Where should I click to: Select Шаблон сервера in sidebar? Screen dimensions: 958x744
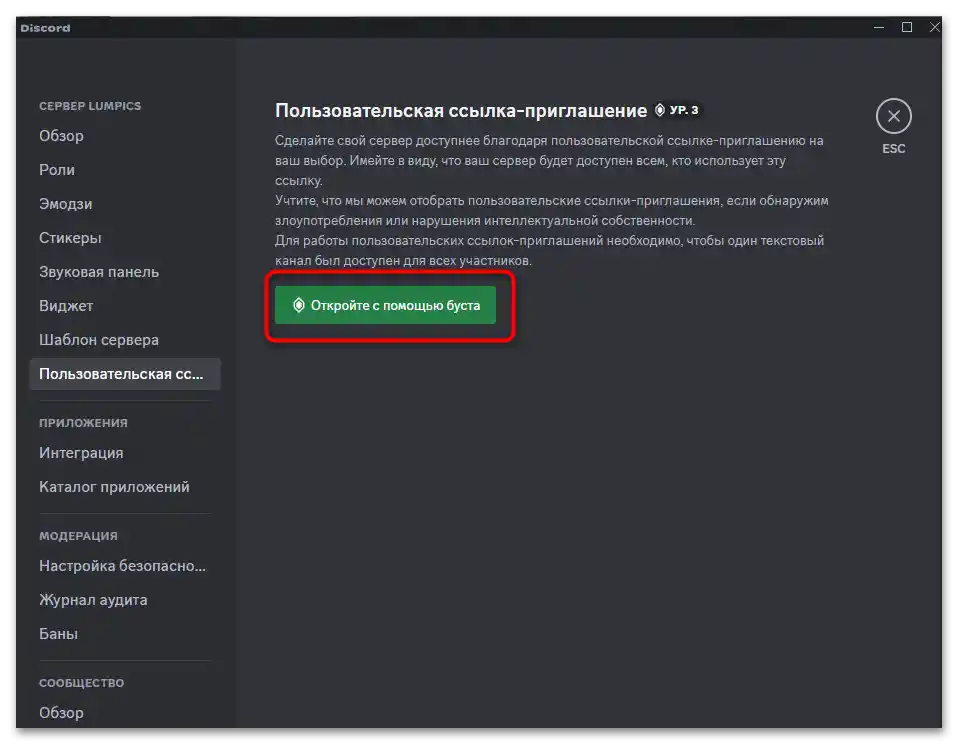pyautogui.click(x=99, y=340)
